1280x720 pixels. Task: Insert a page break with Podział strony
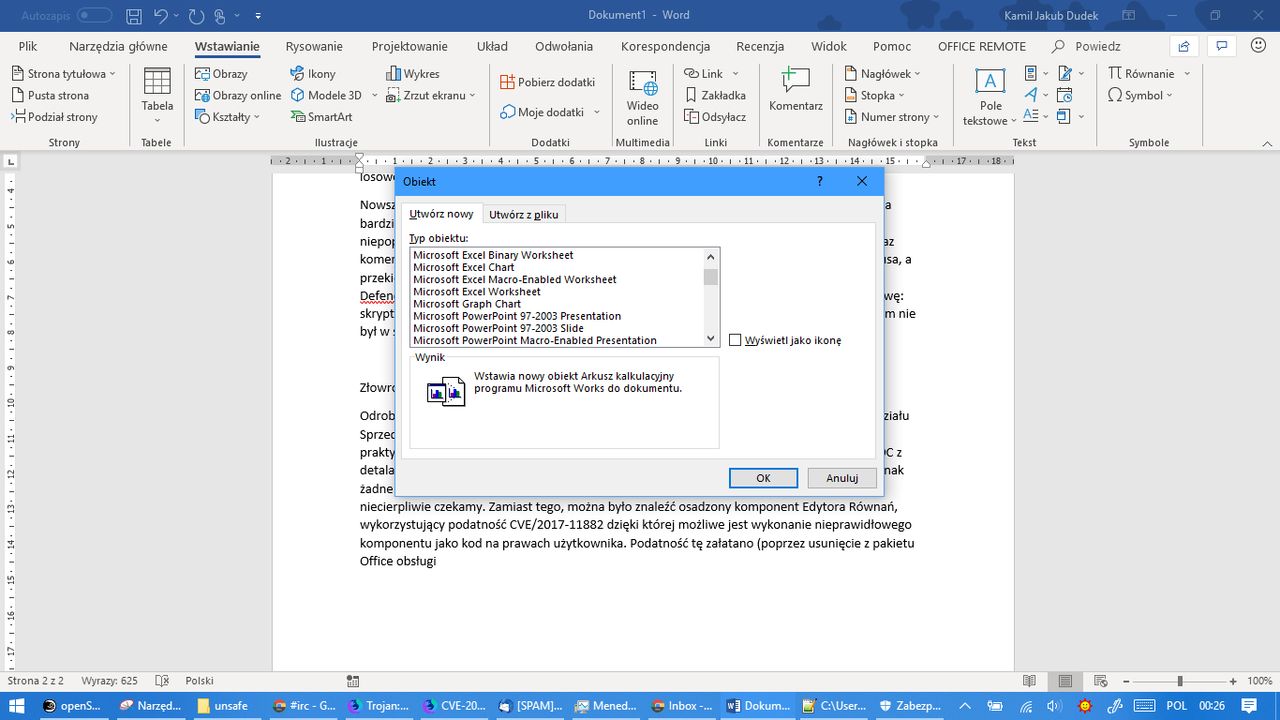tap(54, 117)
